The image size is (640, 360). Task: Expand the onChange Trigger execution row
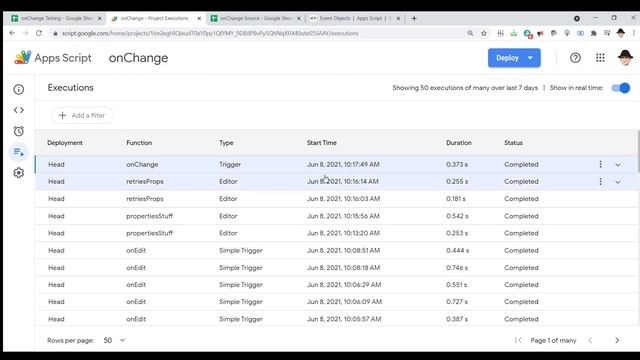(x=618, y=164)
